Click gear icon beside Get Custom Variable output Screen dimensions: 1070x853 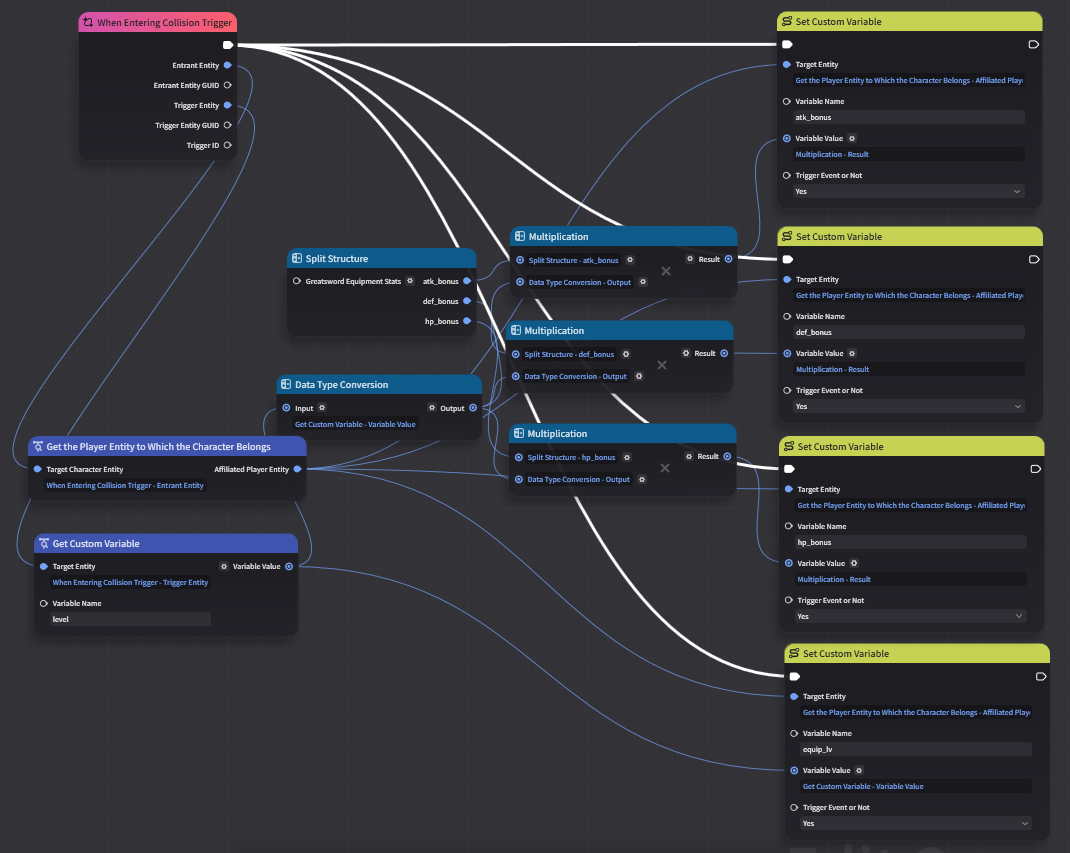click(x=224, y=566)
